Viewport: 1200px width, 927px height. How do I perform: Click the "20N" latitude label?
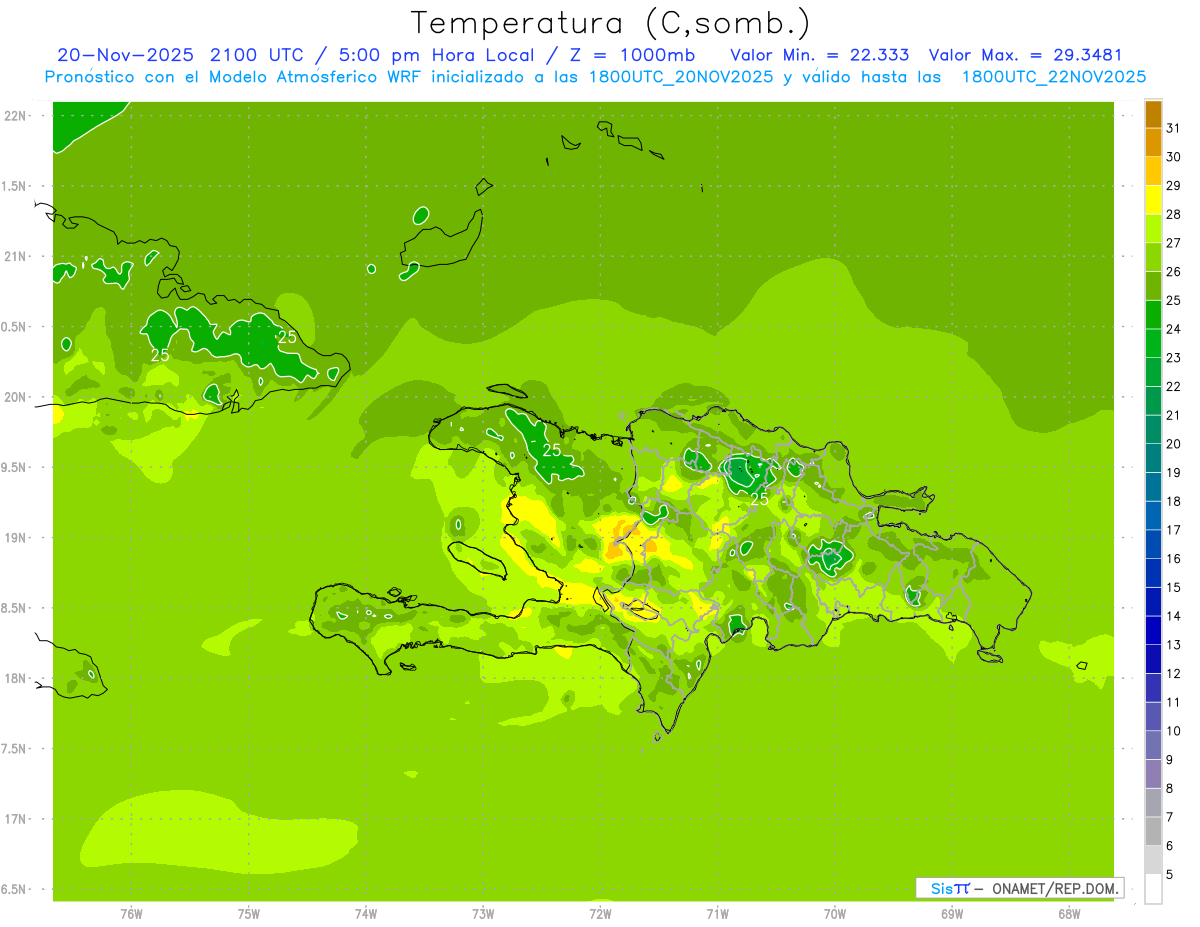coord(16,398)
